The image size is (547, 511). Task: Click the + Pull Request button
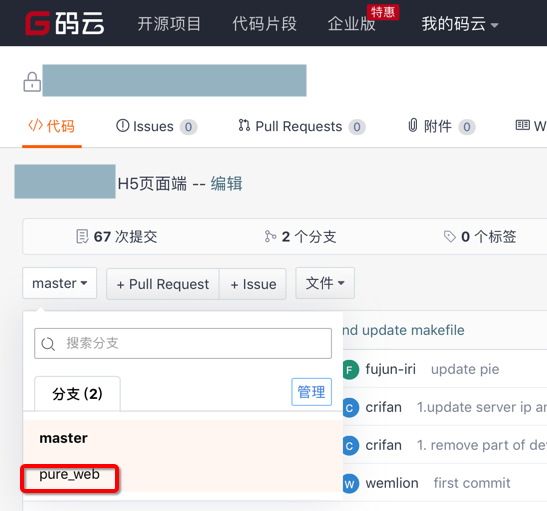[x=163, y=284]
